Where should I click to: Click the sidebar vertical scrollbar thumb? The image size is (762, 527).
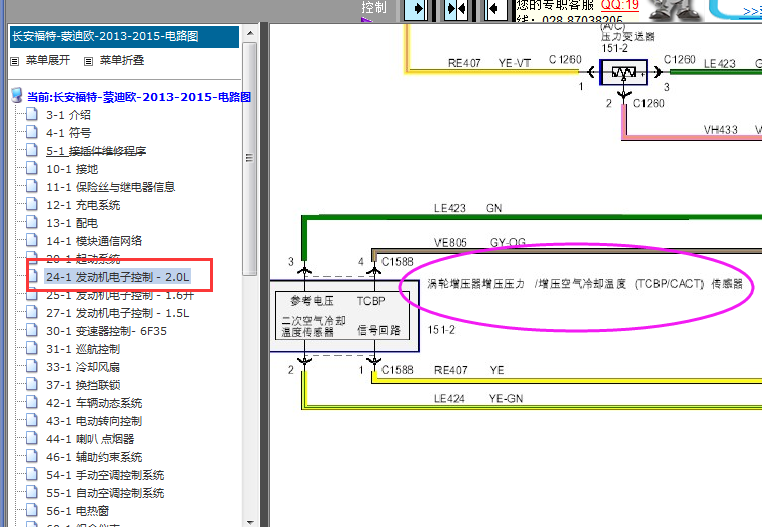250,158
